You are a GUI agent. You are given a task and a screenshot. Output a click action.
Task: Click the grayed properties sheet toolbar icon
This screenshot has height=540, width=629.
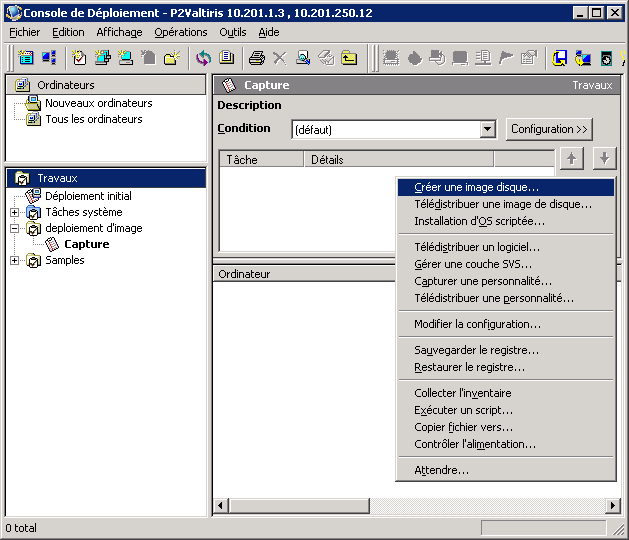(529, 58)
